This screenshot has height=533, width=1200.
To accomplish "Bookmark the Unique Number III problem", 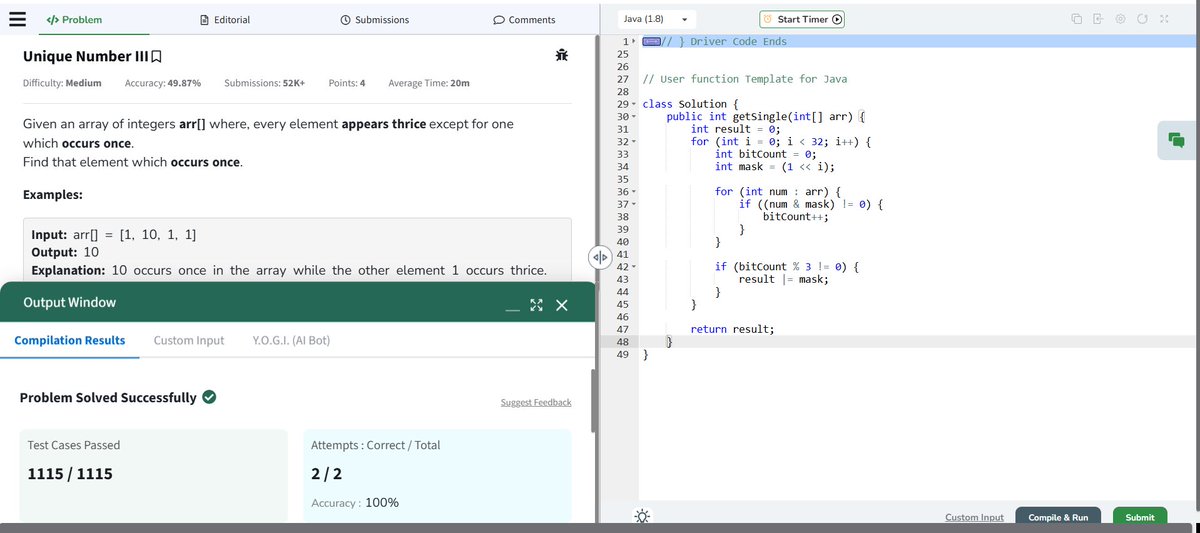I will click(156, 56).
